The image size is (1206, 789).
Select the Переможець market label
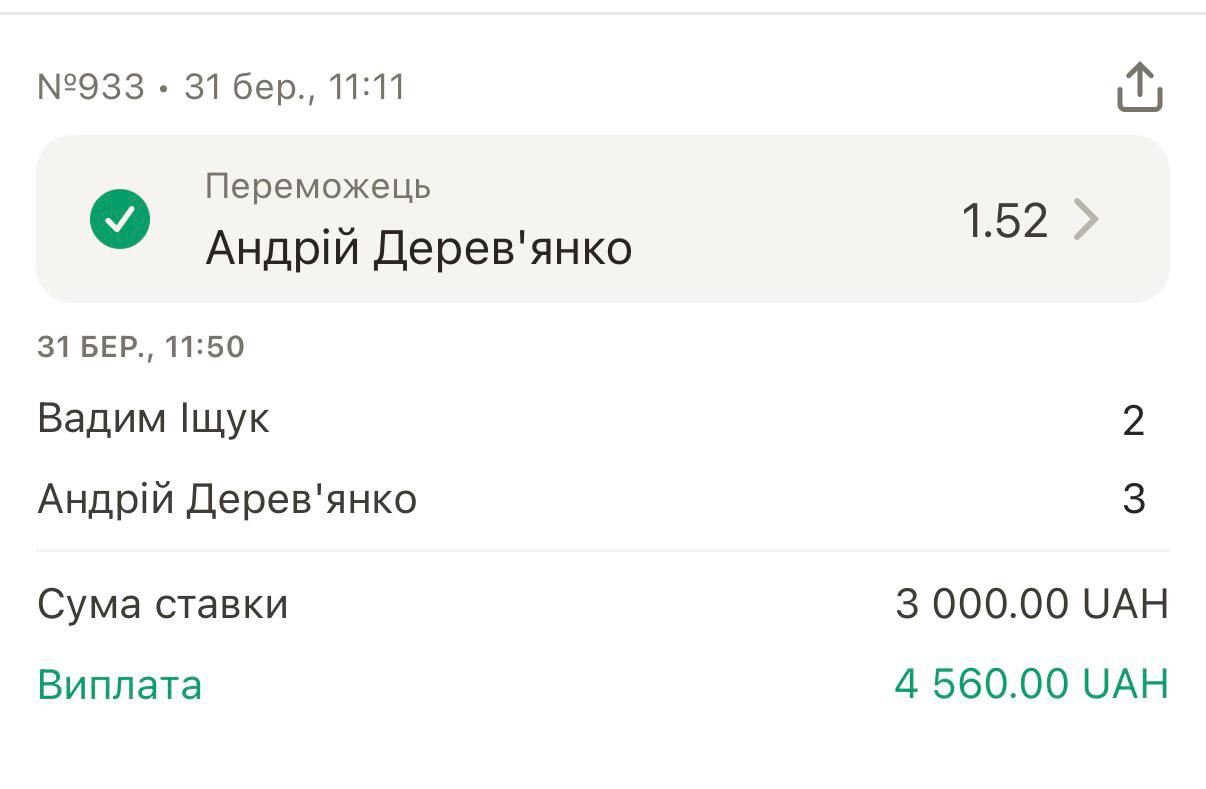click(318, 187)
